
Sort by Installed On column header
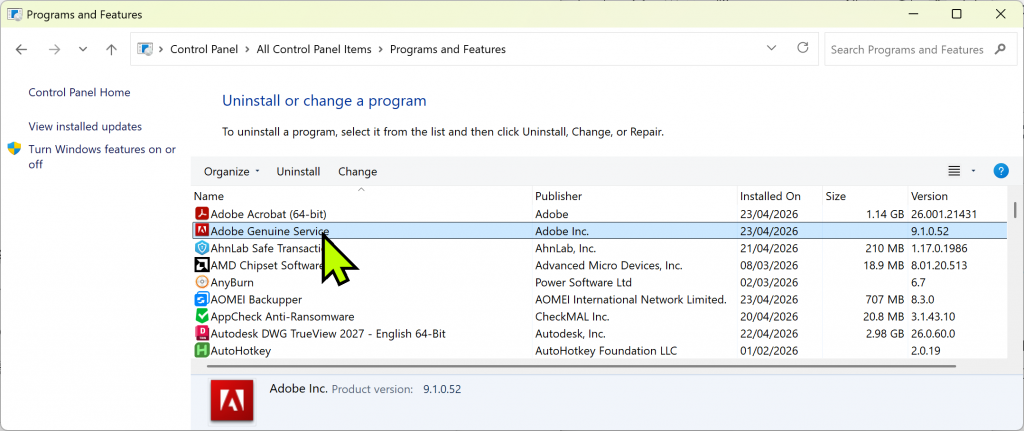780,196
